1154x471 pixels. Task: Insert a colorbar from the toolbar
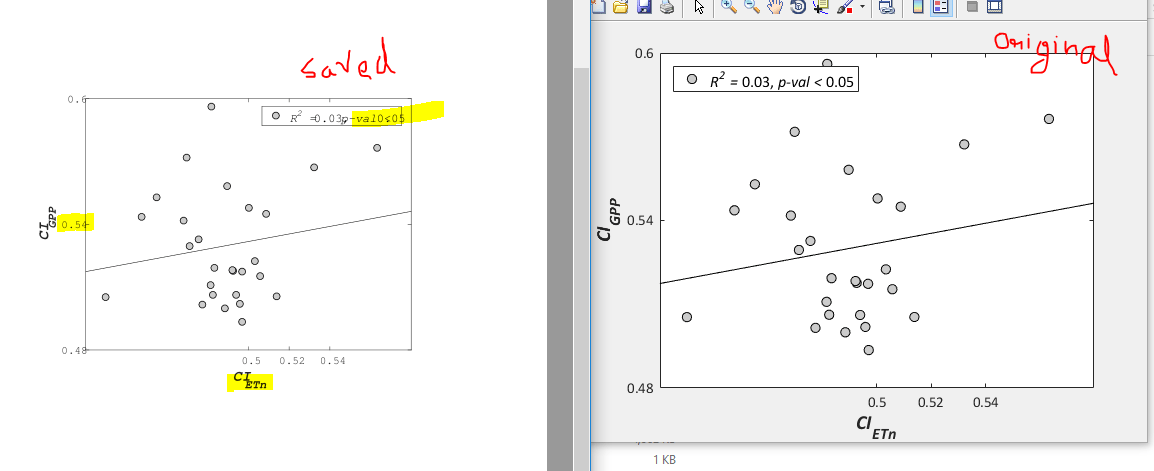tap(917, 7)
